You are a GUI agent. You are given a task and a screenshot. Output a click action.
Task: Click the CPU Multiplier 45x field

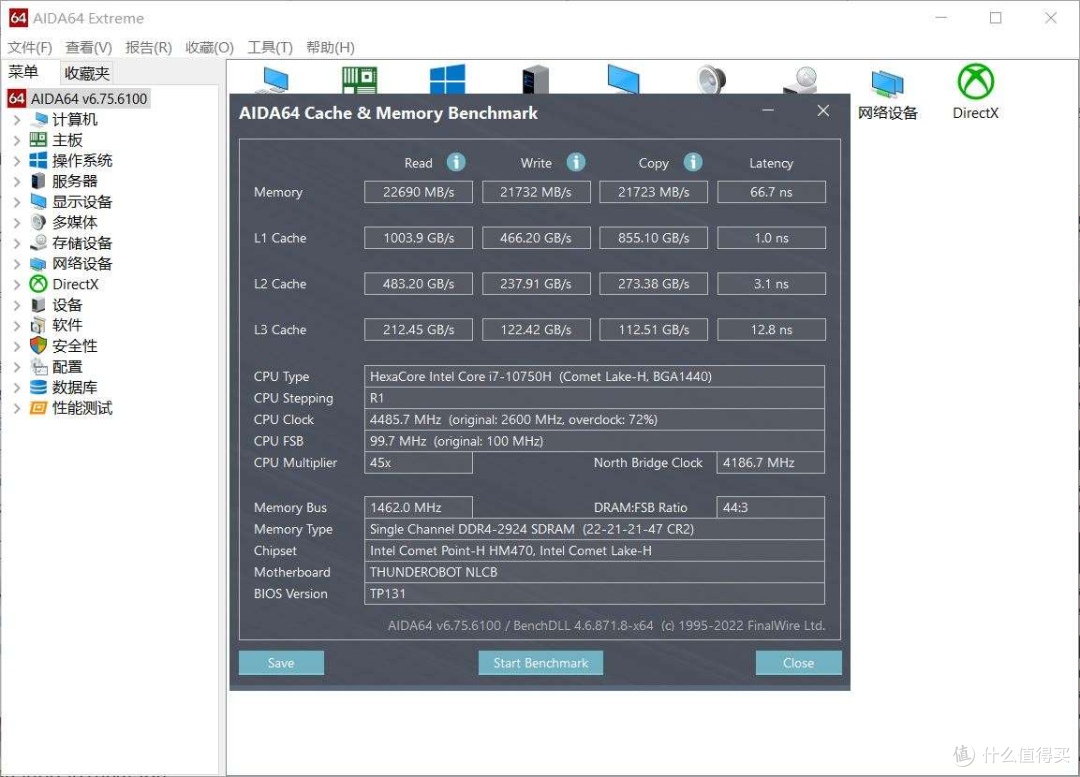click(418, 462)
